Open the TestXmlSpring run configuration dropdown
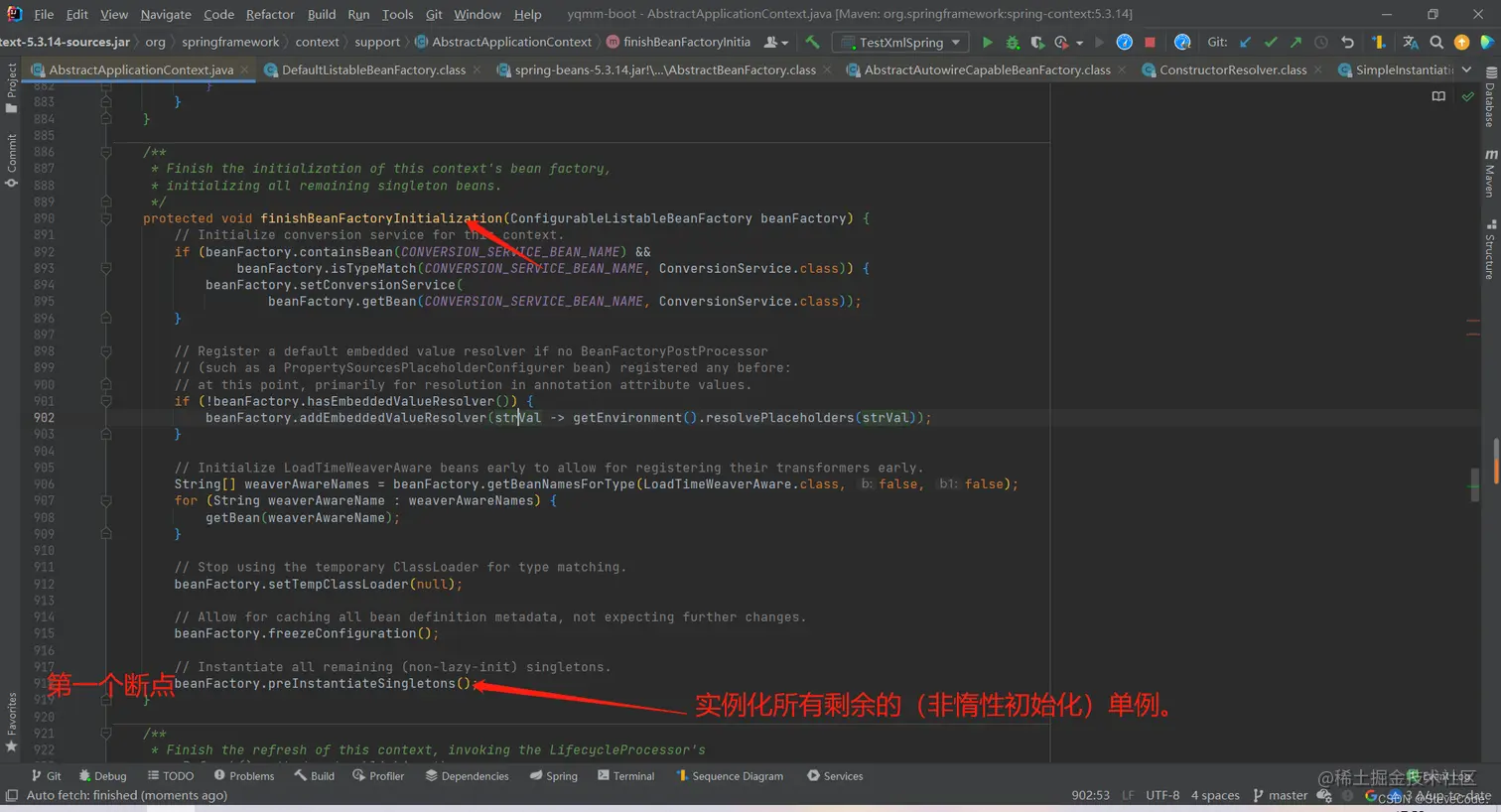This screenshot has height=812, width=1501. tap(900, 43)
